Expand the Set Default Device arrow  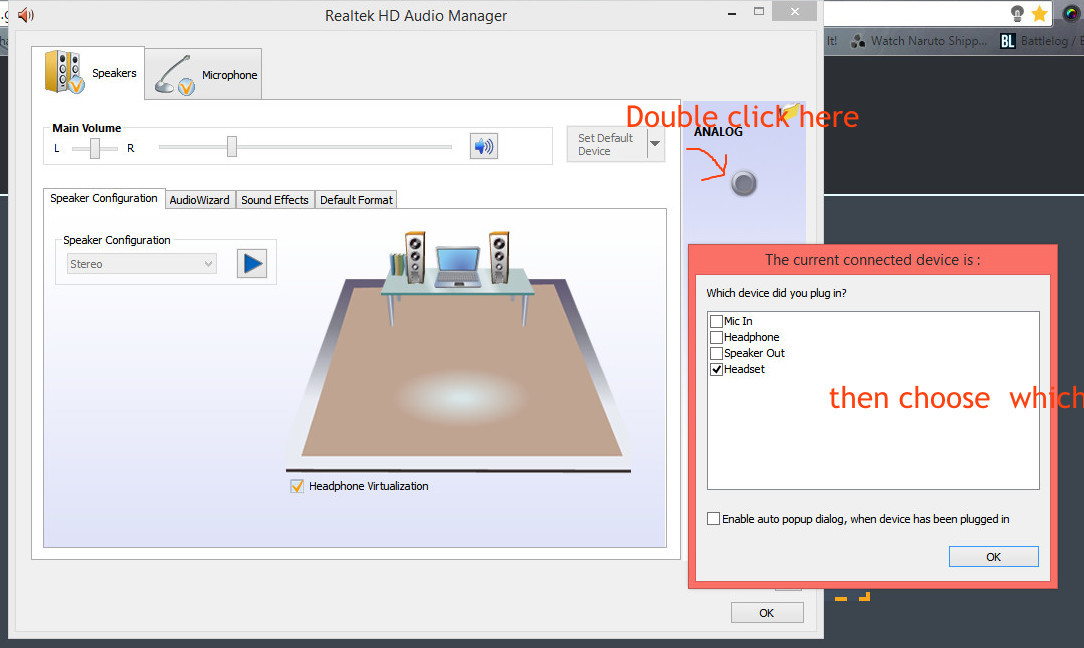(x=655, y=144)
